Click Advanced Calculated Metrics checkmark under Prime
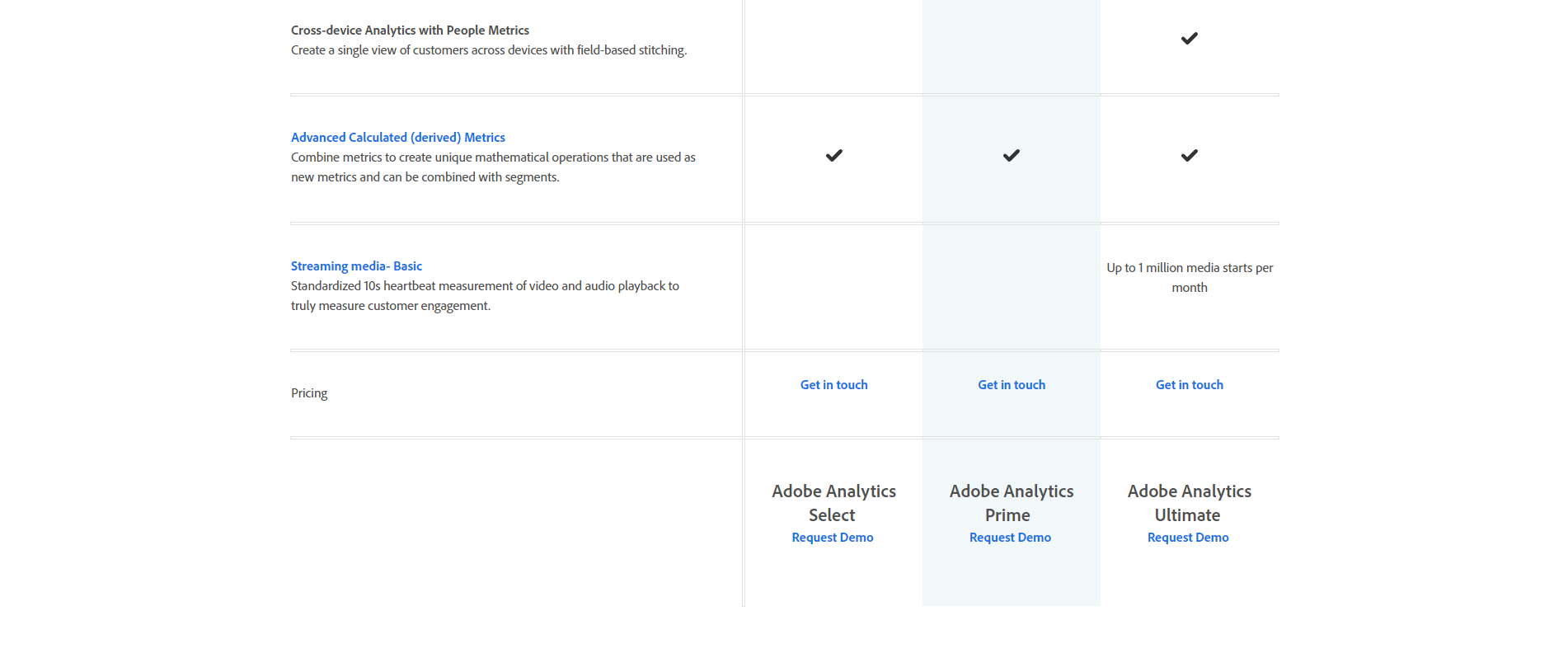The height and width of the screenshot is (672, 1568). point(1012,156)
